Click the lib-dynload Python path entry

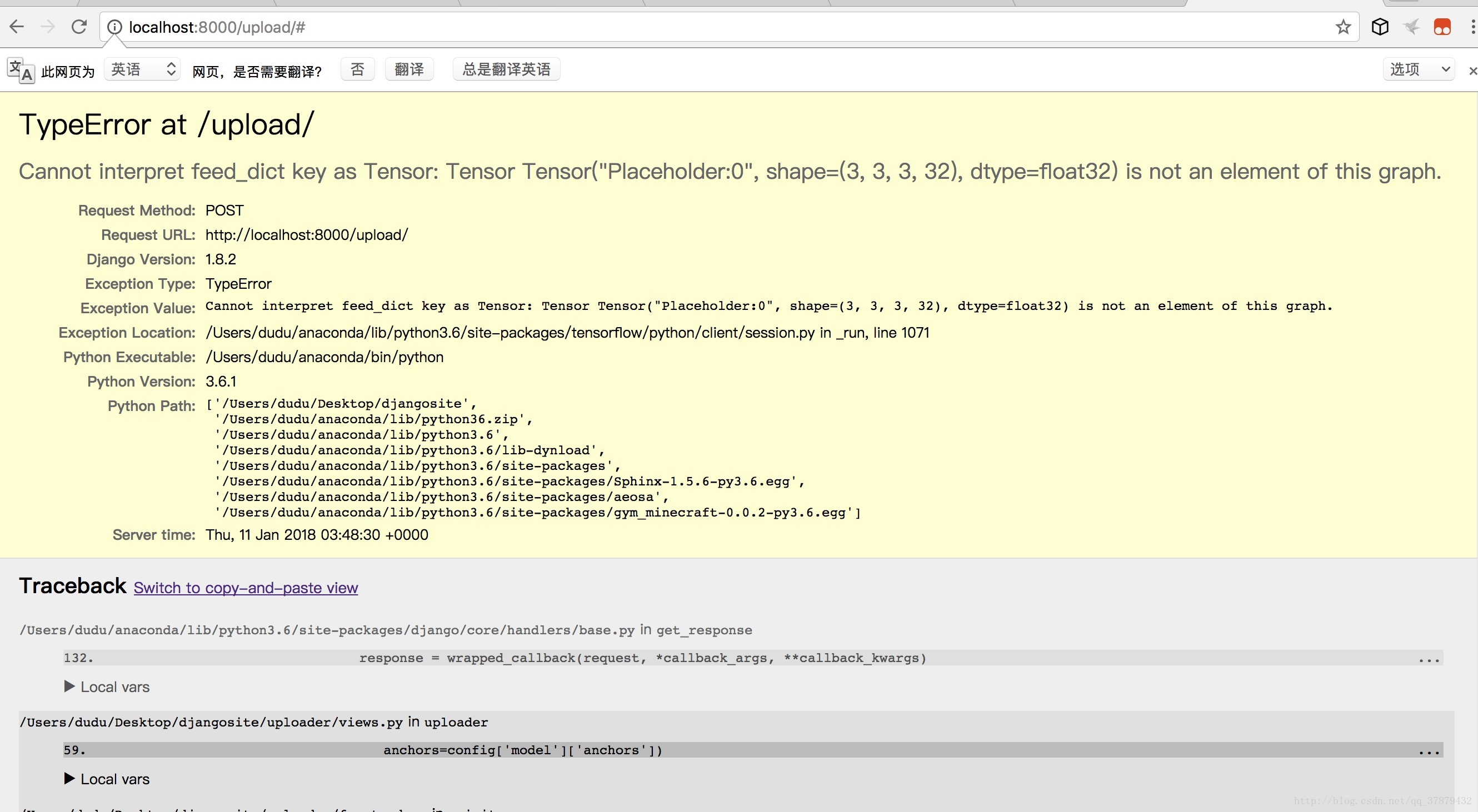click(x=406, y=451)
